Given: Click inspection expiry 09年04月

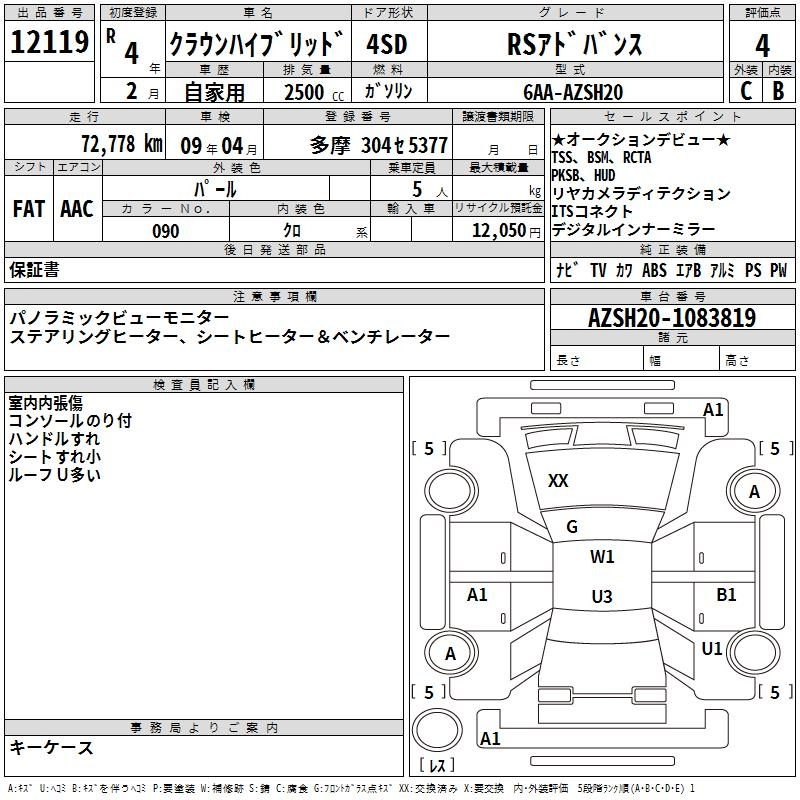Looking at the screenshot, I should tap(219, 146).
